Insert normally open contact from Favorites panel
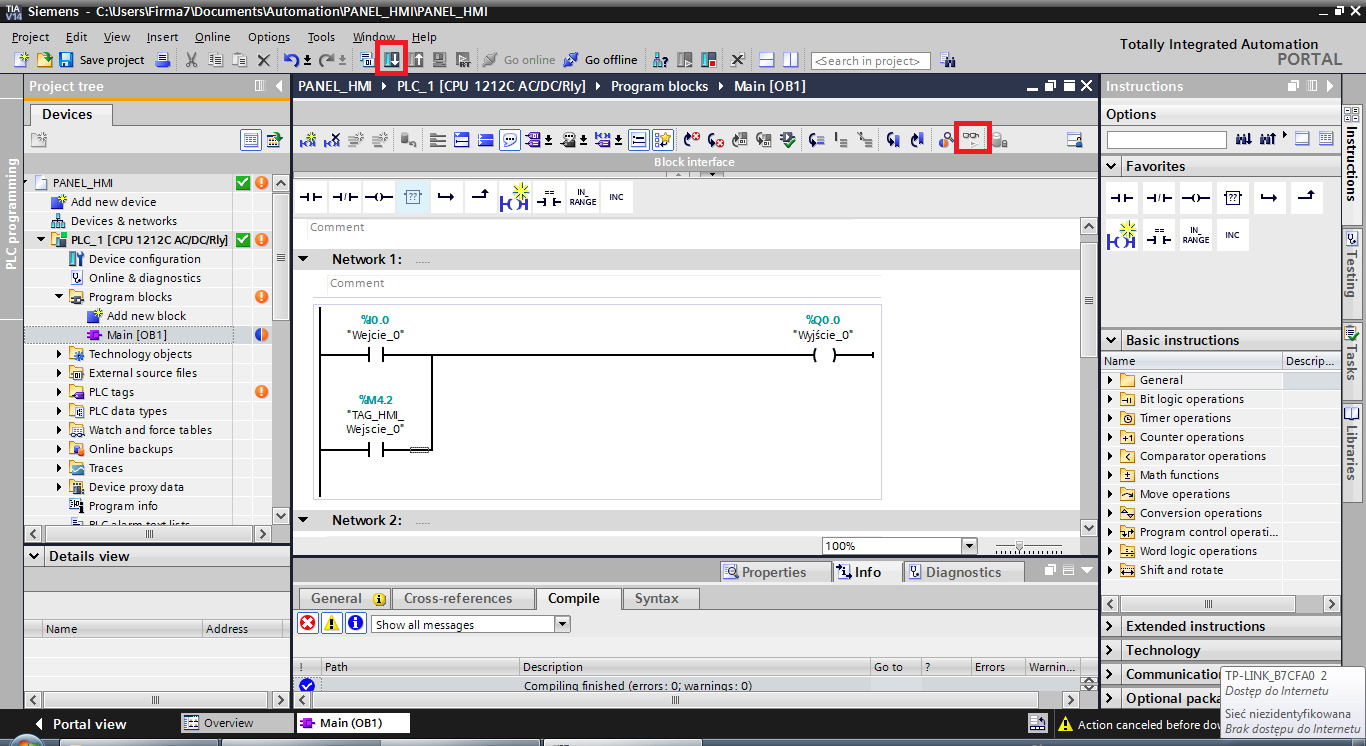 [x=1122, y=198]
